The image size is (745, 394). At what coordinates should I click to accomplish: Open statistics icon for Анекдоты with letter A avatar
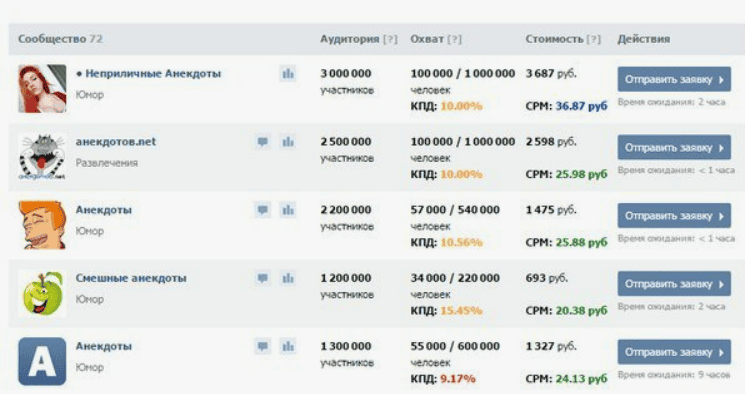[287, 346]
